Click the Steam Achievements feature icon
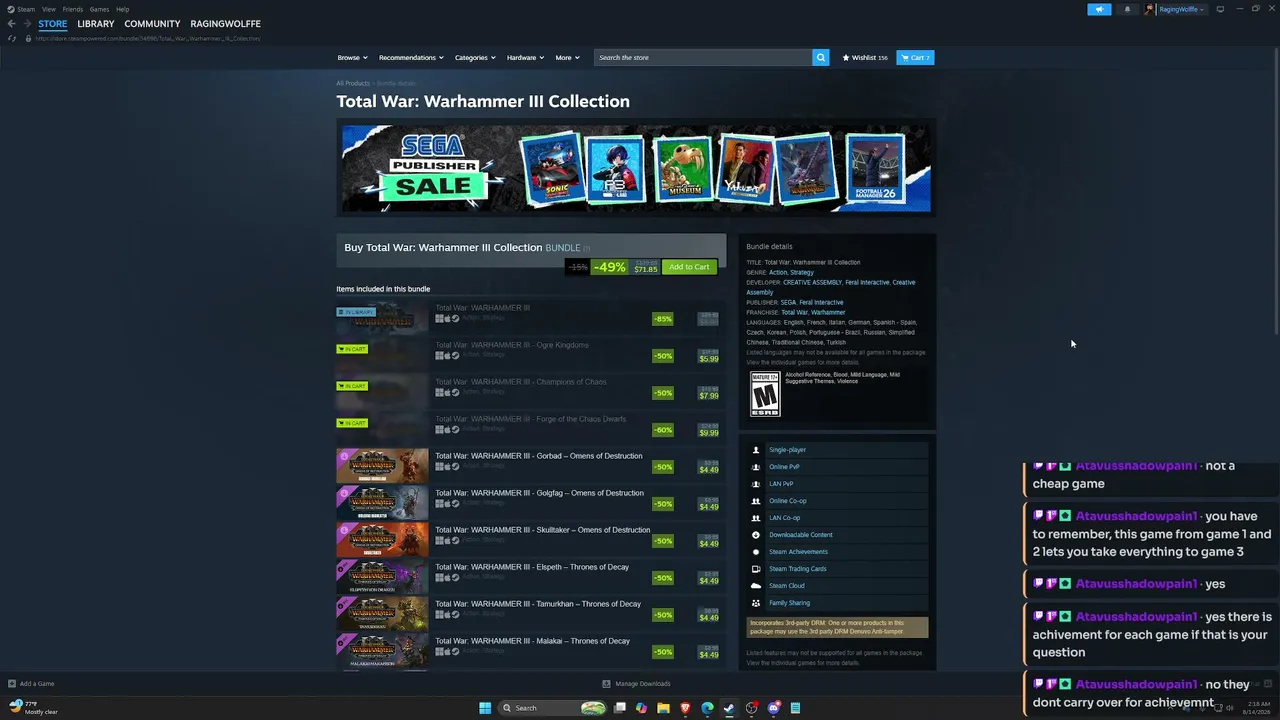The width and height of the screenshot is (1280, 720). click(756, 552)
